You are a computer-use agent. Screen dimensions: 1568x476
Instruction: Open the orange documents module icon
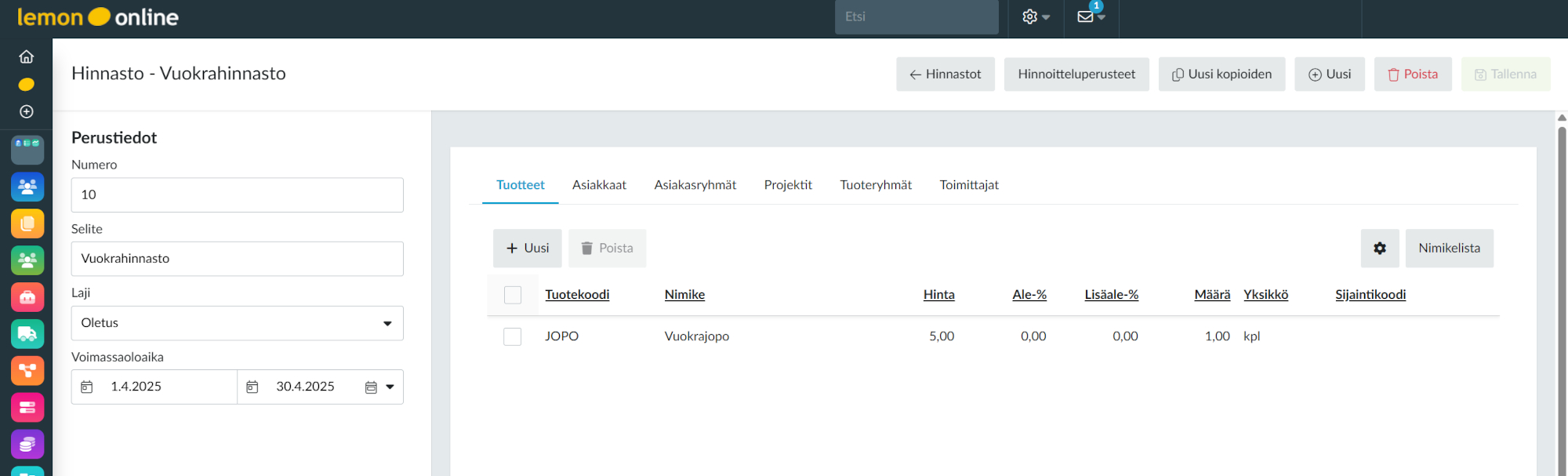point(27,223)
